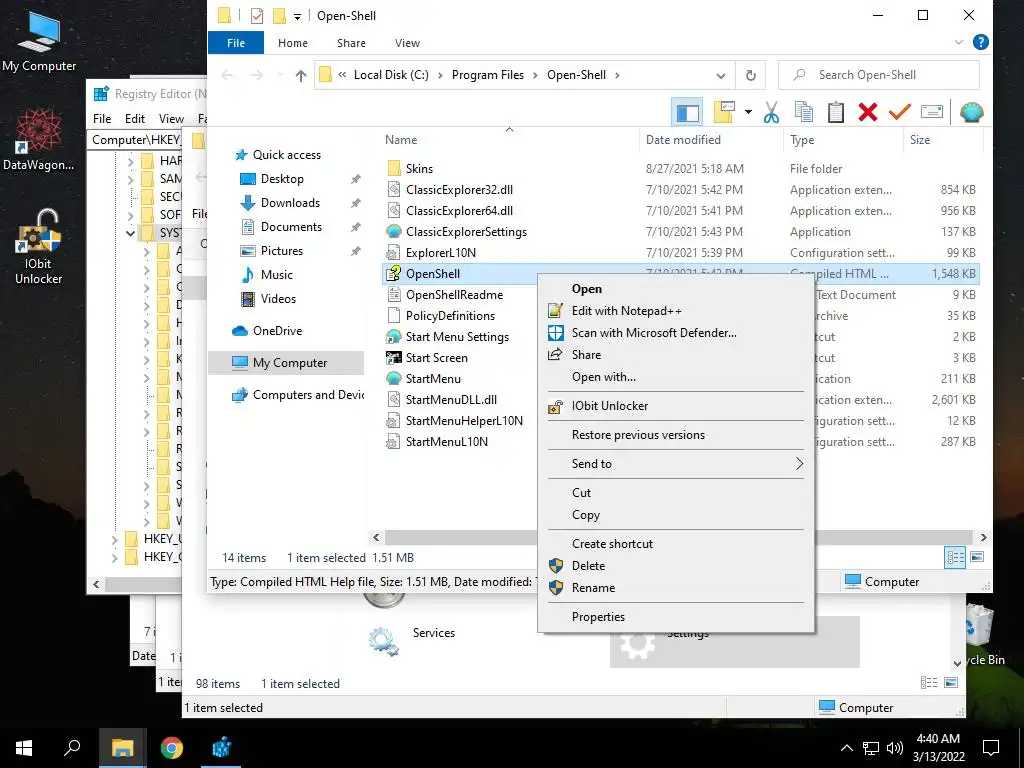Click the red X Delete toolbar icon
This screenshot has height=768, width=1024.
pos(868,112)
